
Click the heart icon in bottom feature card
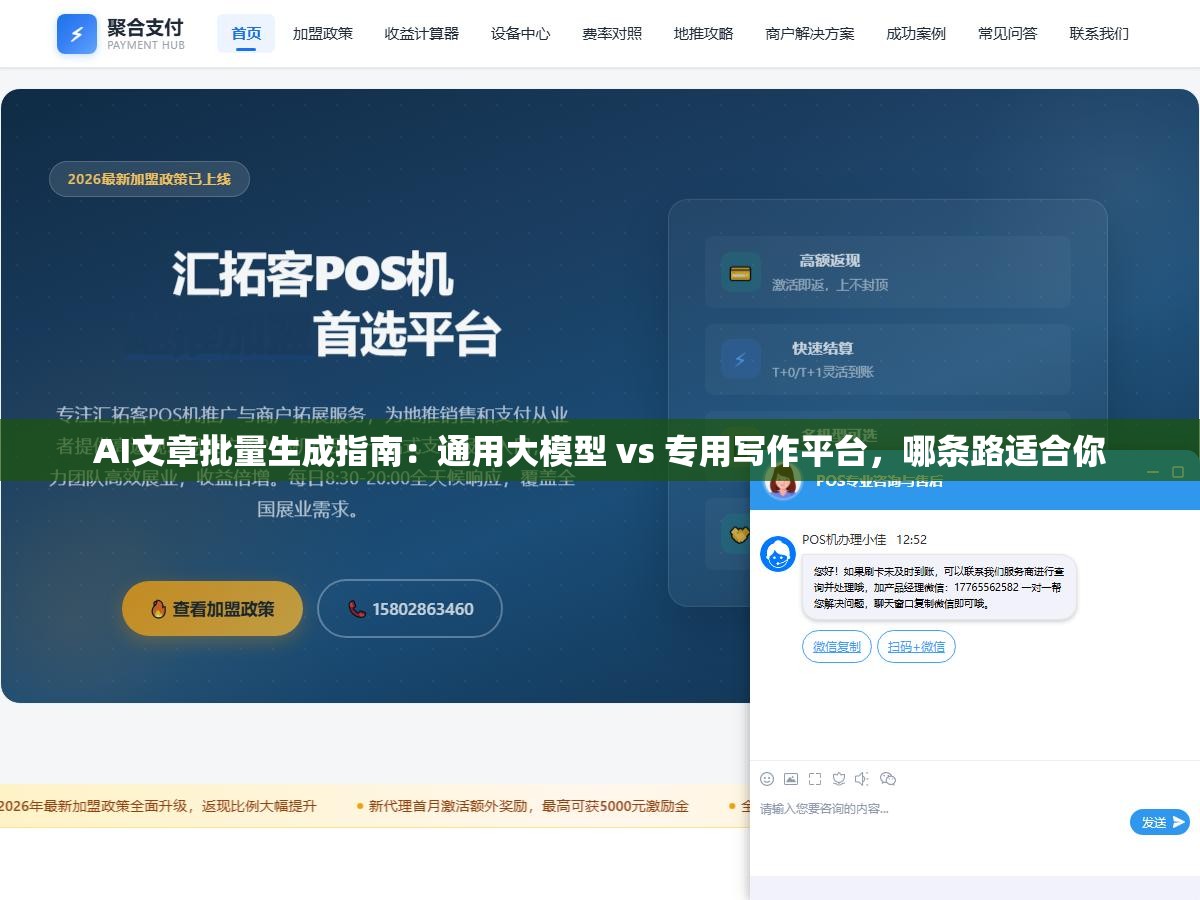coord(737,534)
